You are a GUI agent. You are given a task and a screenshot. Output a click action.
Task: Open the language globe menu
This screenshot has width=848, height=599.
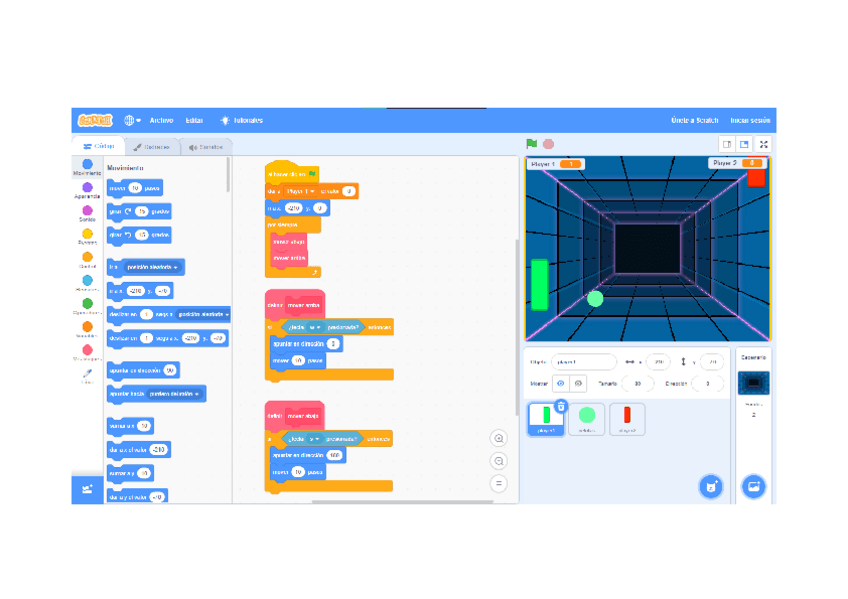pyautogui.click(x=132, y=120)
